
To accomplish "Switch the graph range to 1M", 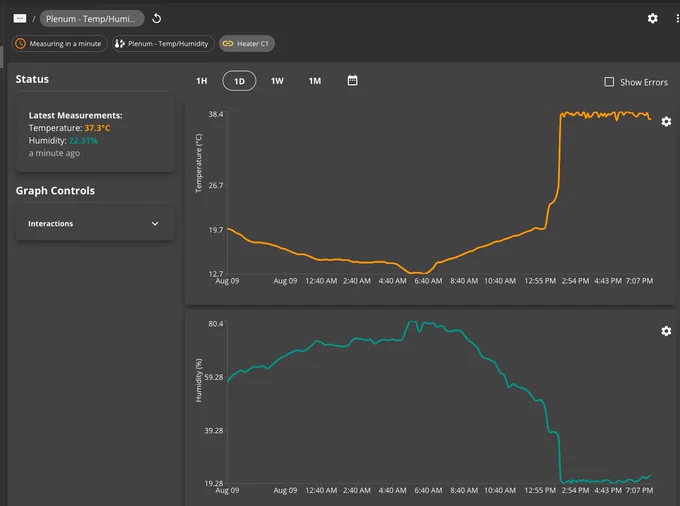I will (x=315, y=81).
